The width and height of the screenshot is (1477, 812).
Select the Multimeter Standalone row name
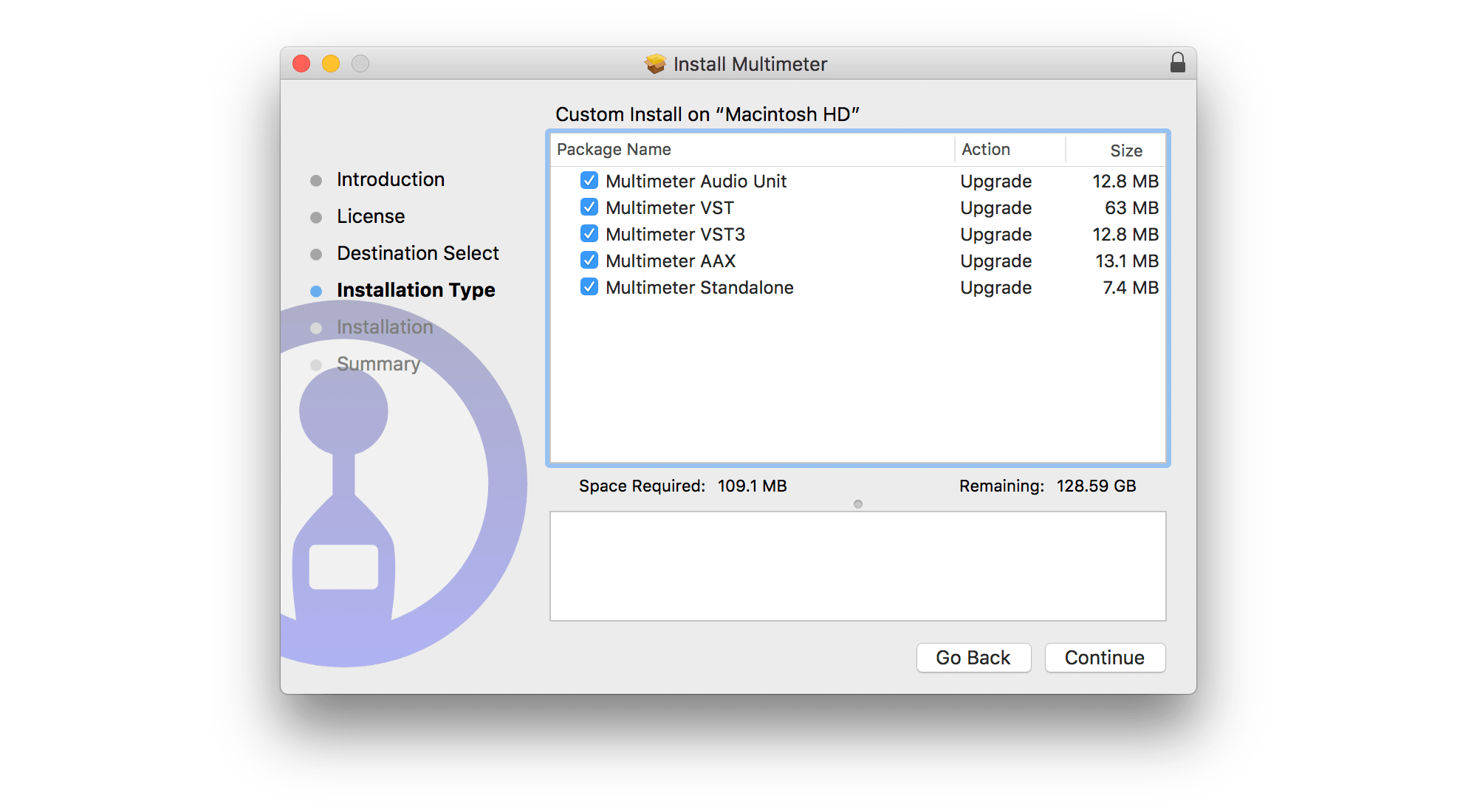699,287
